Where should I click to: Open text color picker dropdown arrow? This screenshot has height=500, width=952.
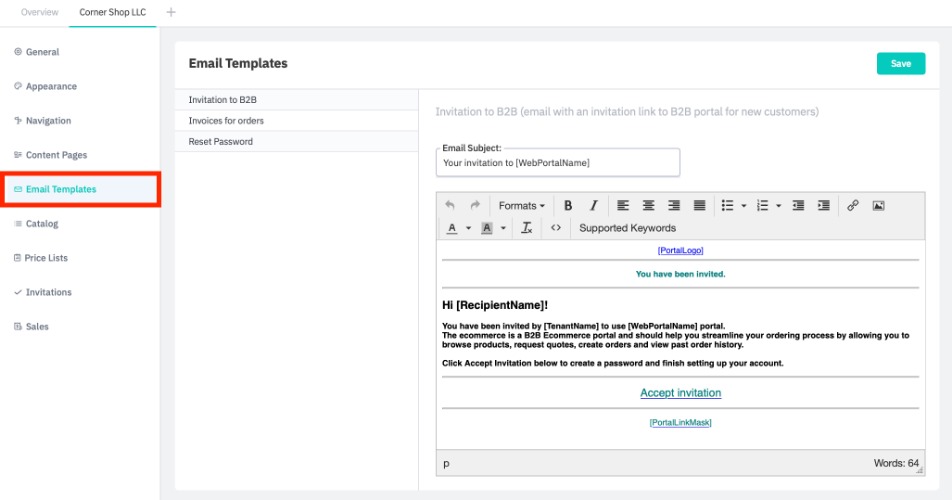click(469, 228)
